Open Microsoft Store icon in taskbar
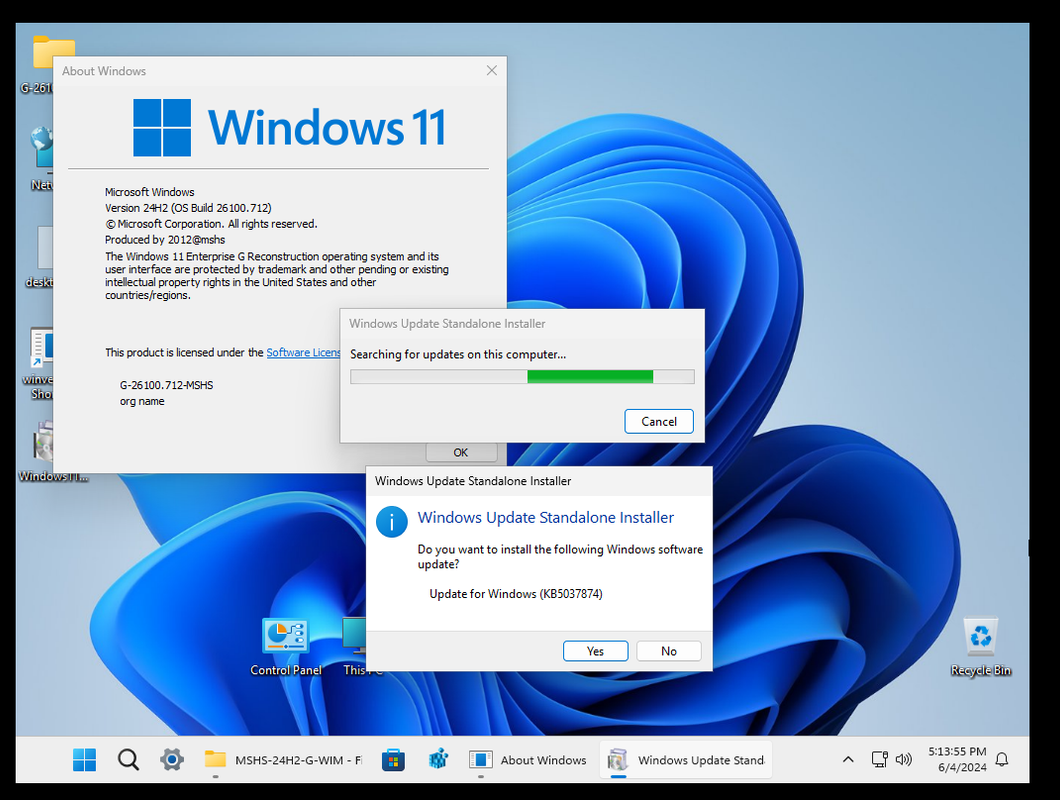Screen dimensions: 1060x800 tap(393, 759)
